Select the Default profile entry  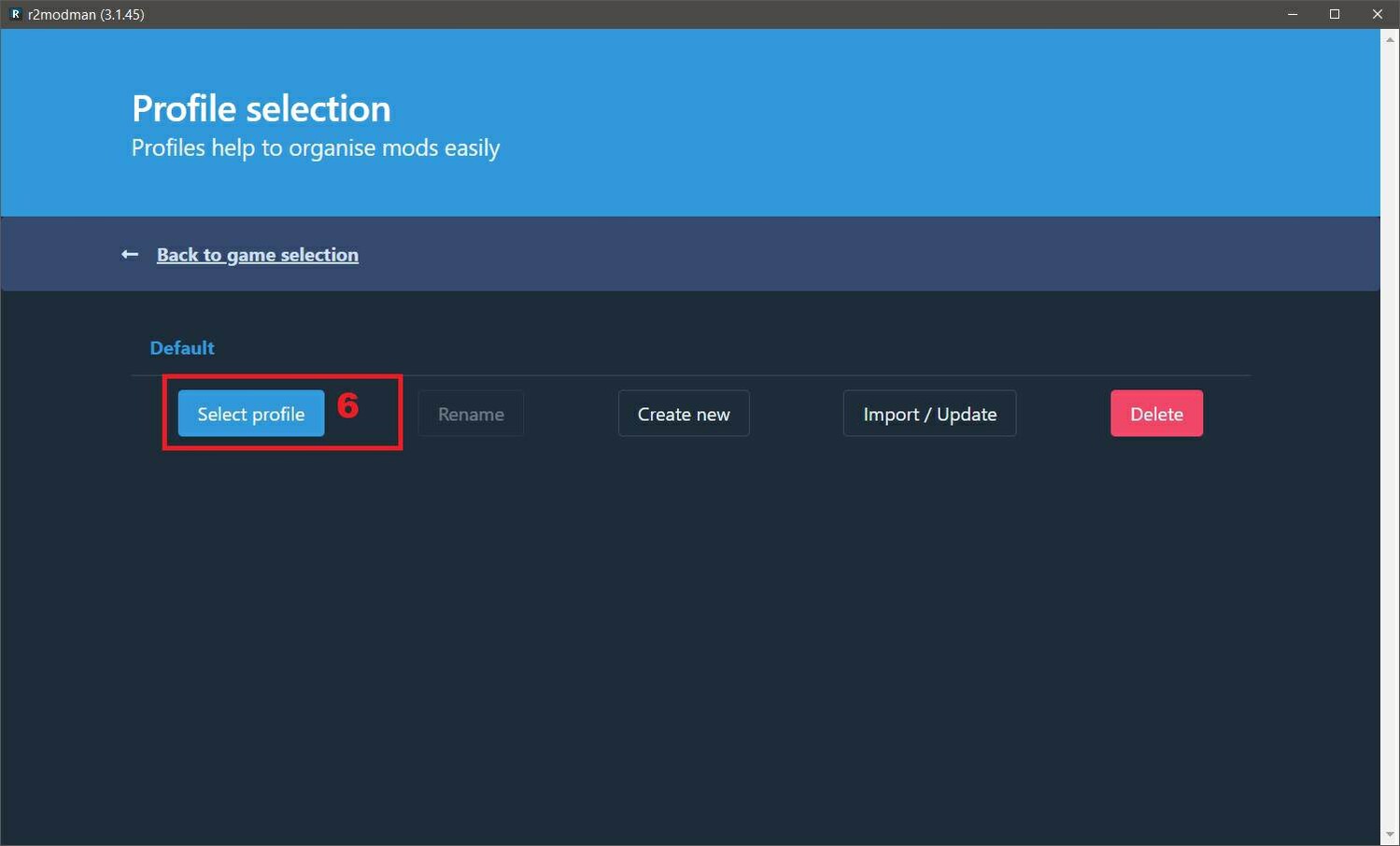pyautogui.click(x=182, y=348)
